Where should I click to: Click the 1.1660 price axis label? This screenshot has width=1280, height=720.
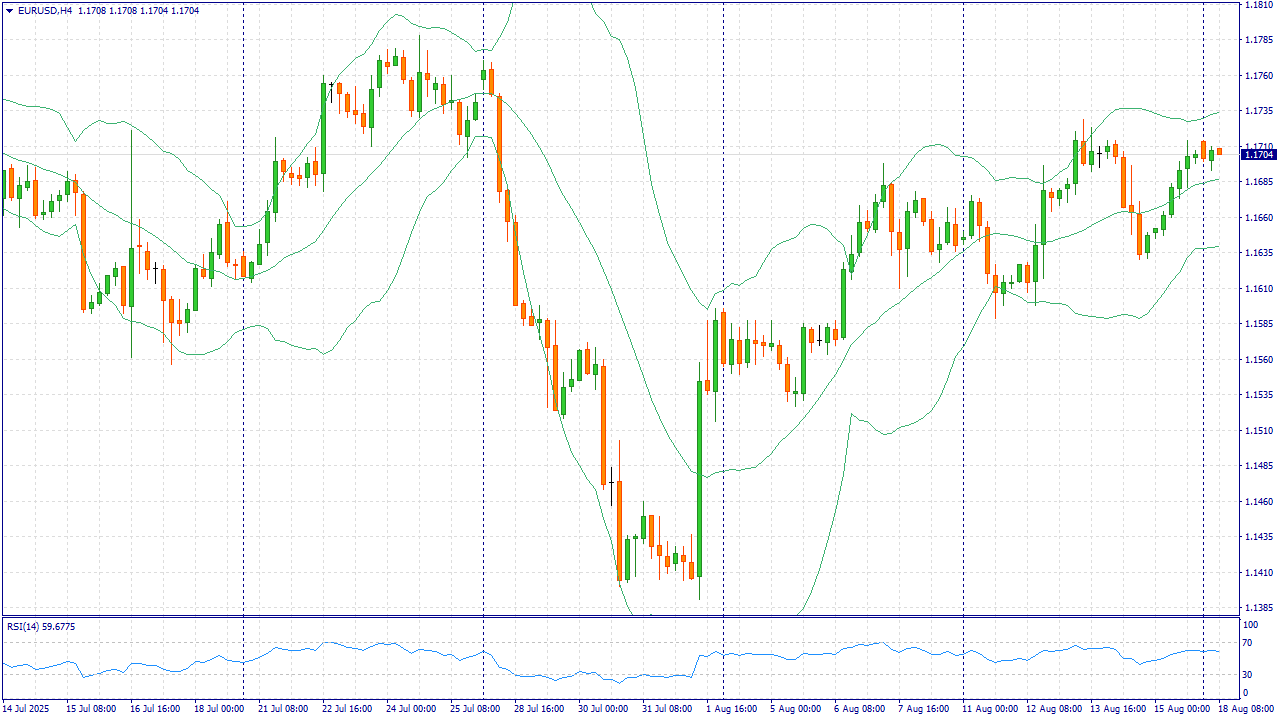1258,218
